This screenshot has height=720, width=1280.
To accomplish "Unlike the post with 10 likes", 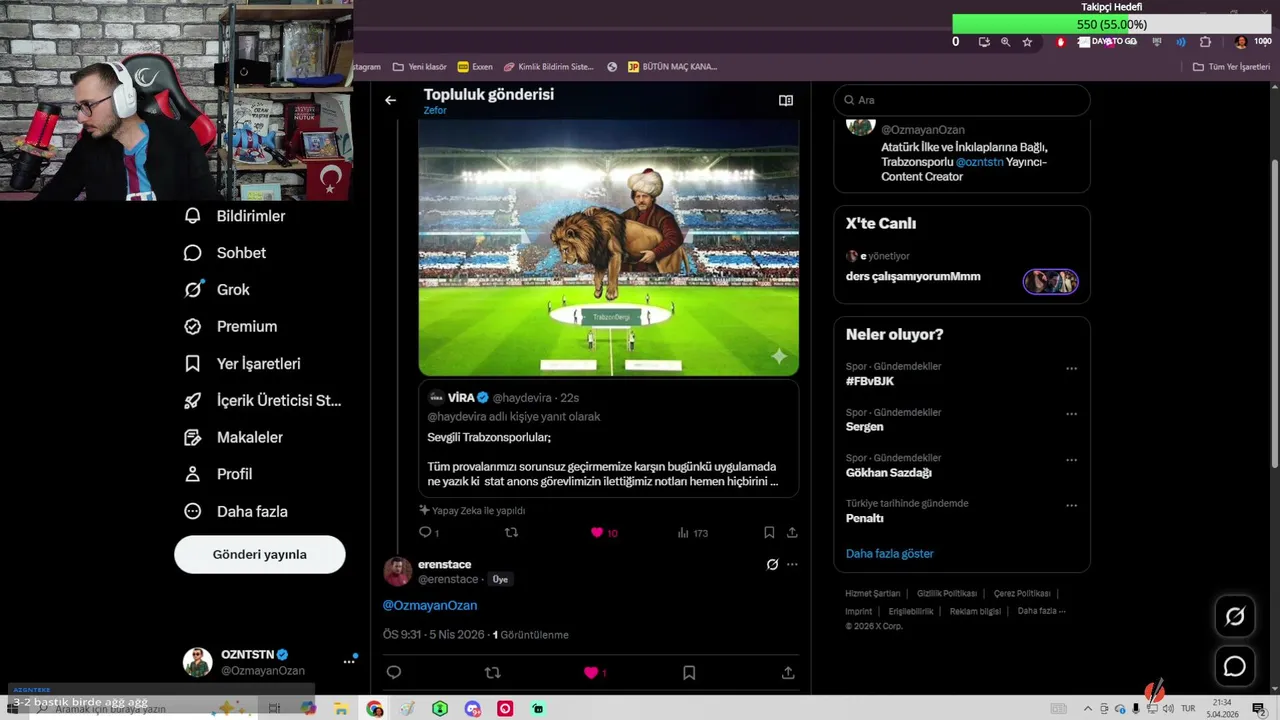I will [x=603, y=533].
